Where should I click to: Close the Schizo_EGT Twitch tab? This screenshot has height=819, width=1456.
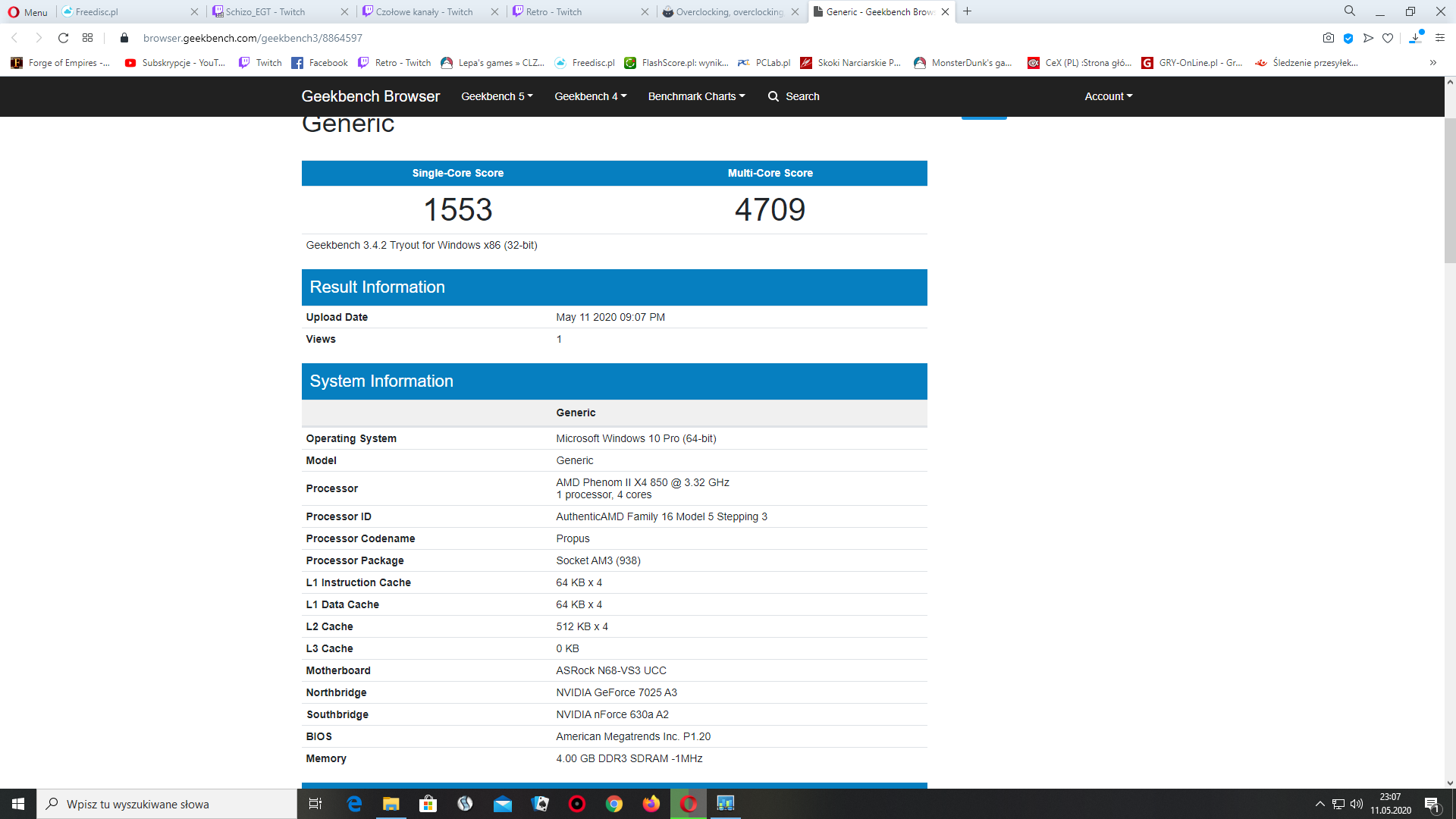click(x=344, y=12)
